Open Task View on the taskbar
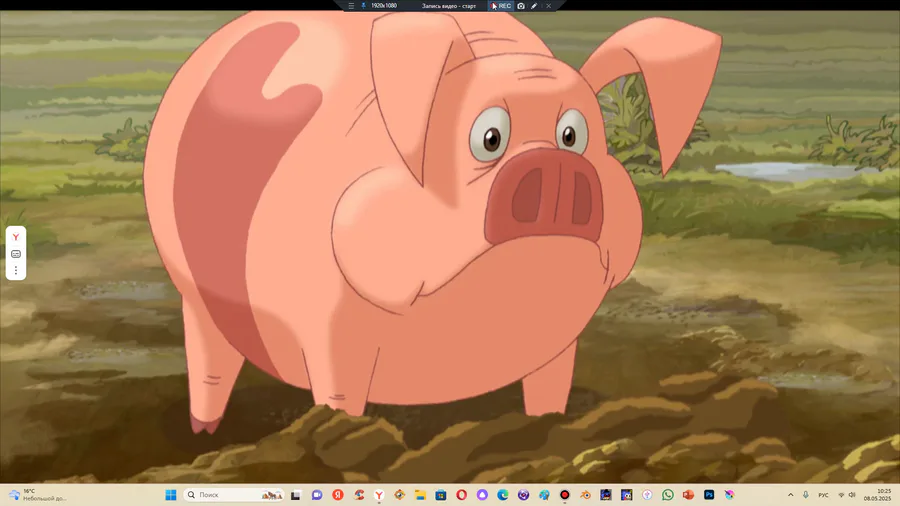This screenshot has width=900, height=506. [296, 495]
